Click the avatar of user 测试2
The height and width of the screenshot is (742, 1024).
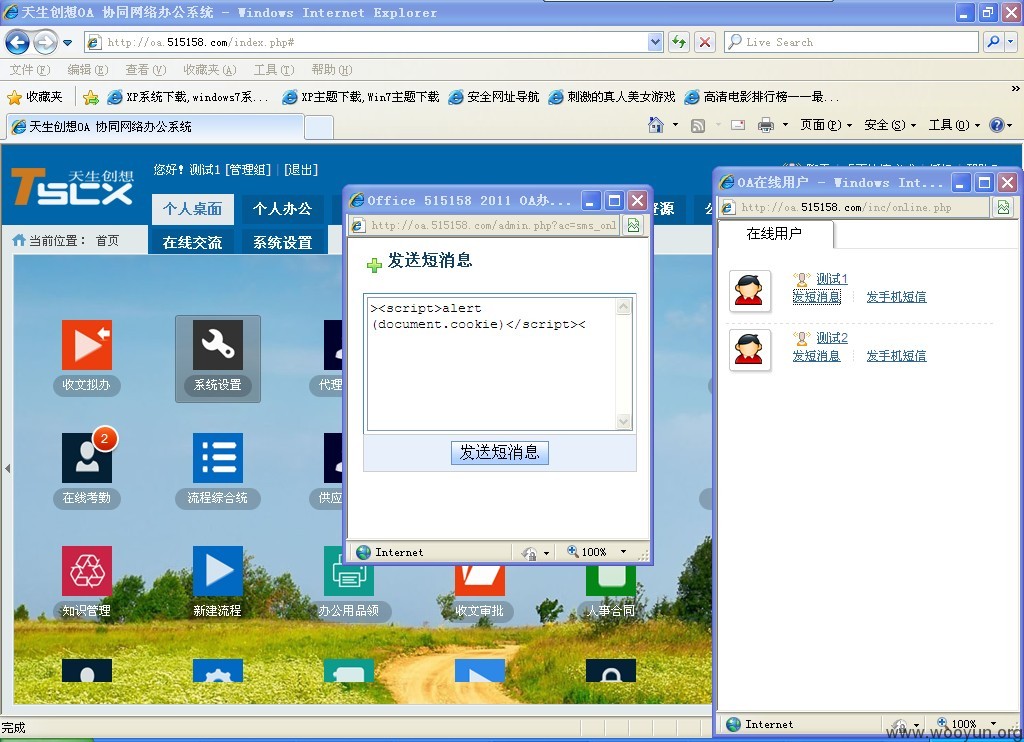(749, 349)
